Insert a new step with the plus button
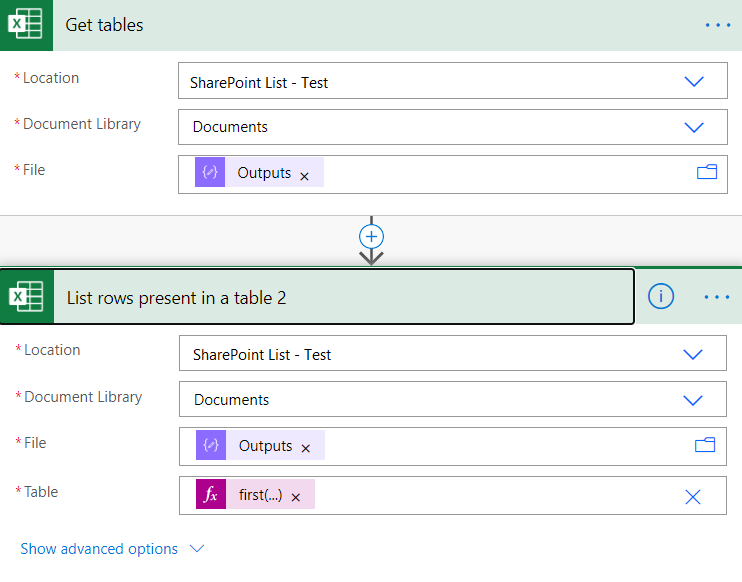 371,237
